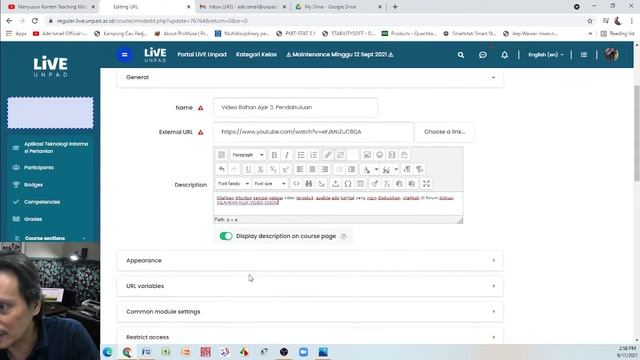Toggle the hamburger side navigation button
This screenshot has height=360, width=640.
point(125,55)
